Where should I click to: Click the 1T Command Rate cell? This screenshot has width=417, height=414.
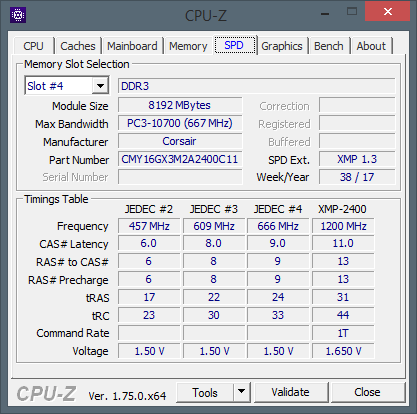[343, 333]
